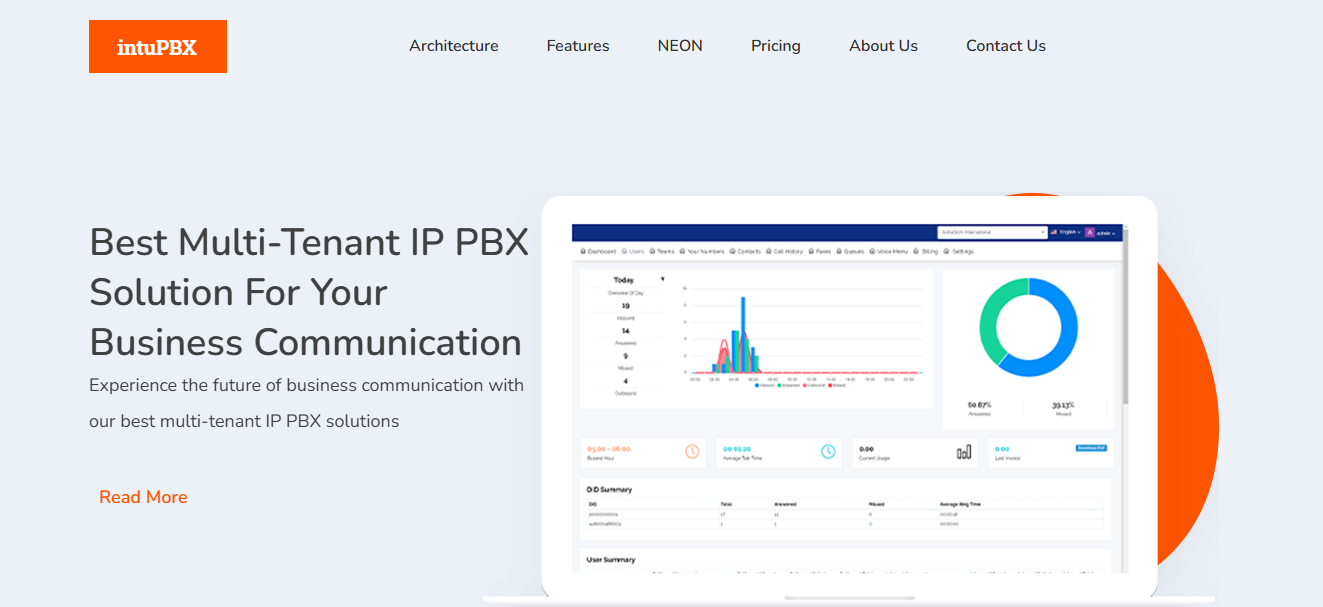Click the blue Average Talk Time clock icon

[x=828, y=452]
